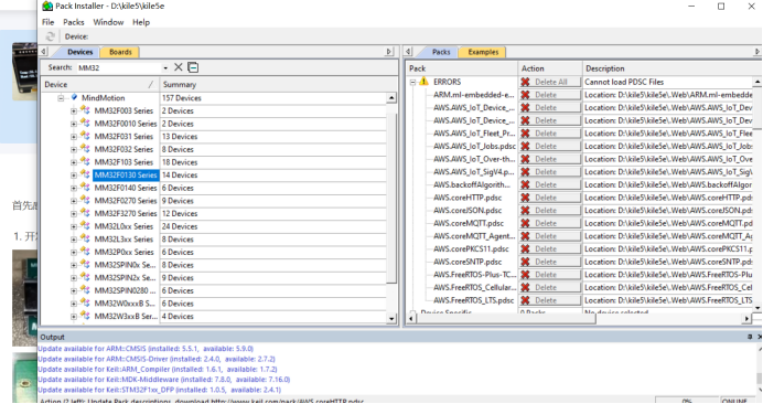Collapse the MindMotion vendor node

pyautogui.click(x=61, y=98)
